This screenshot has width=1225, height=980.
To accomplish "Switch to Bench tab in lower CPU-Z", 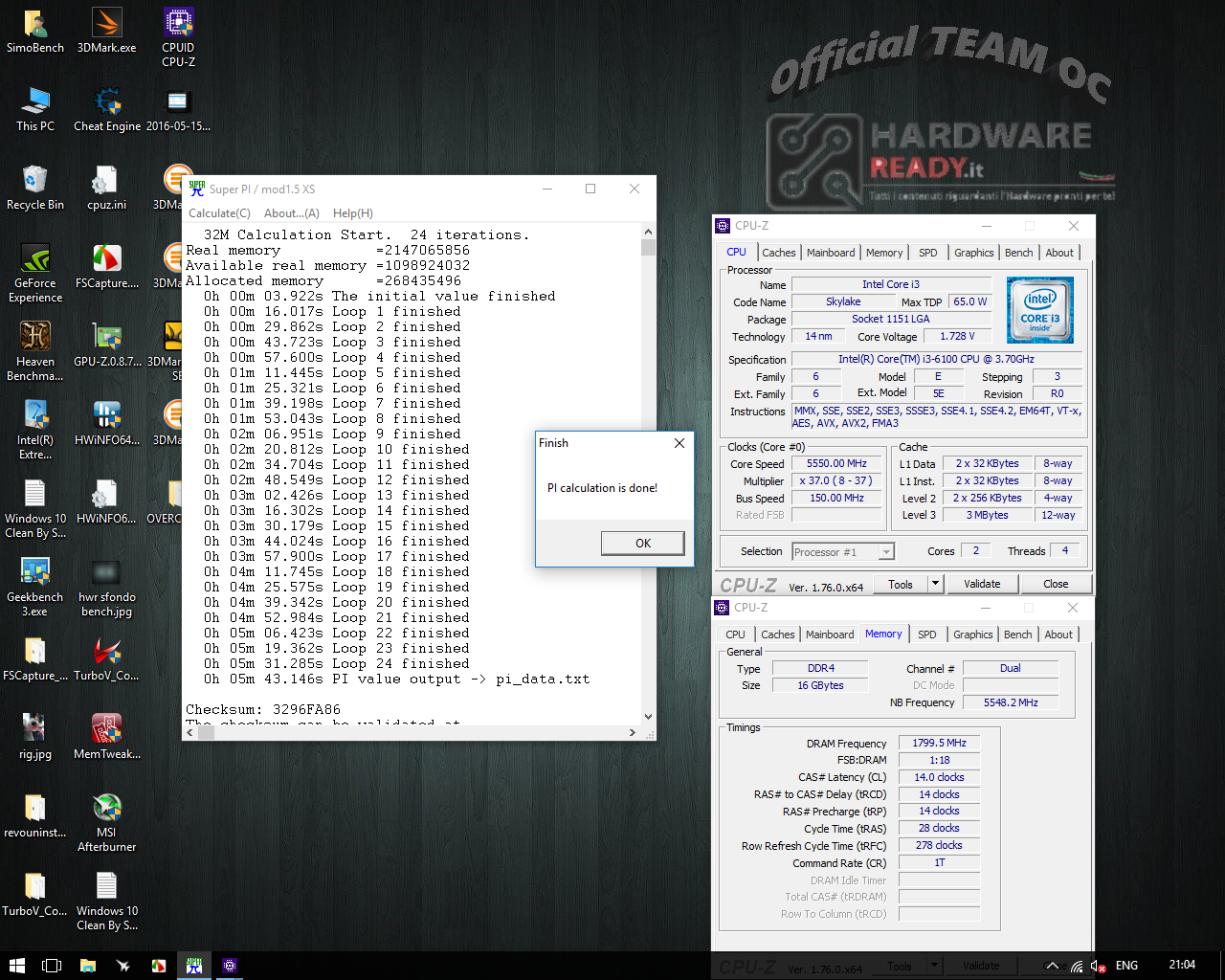I will pos(1018,635).
